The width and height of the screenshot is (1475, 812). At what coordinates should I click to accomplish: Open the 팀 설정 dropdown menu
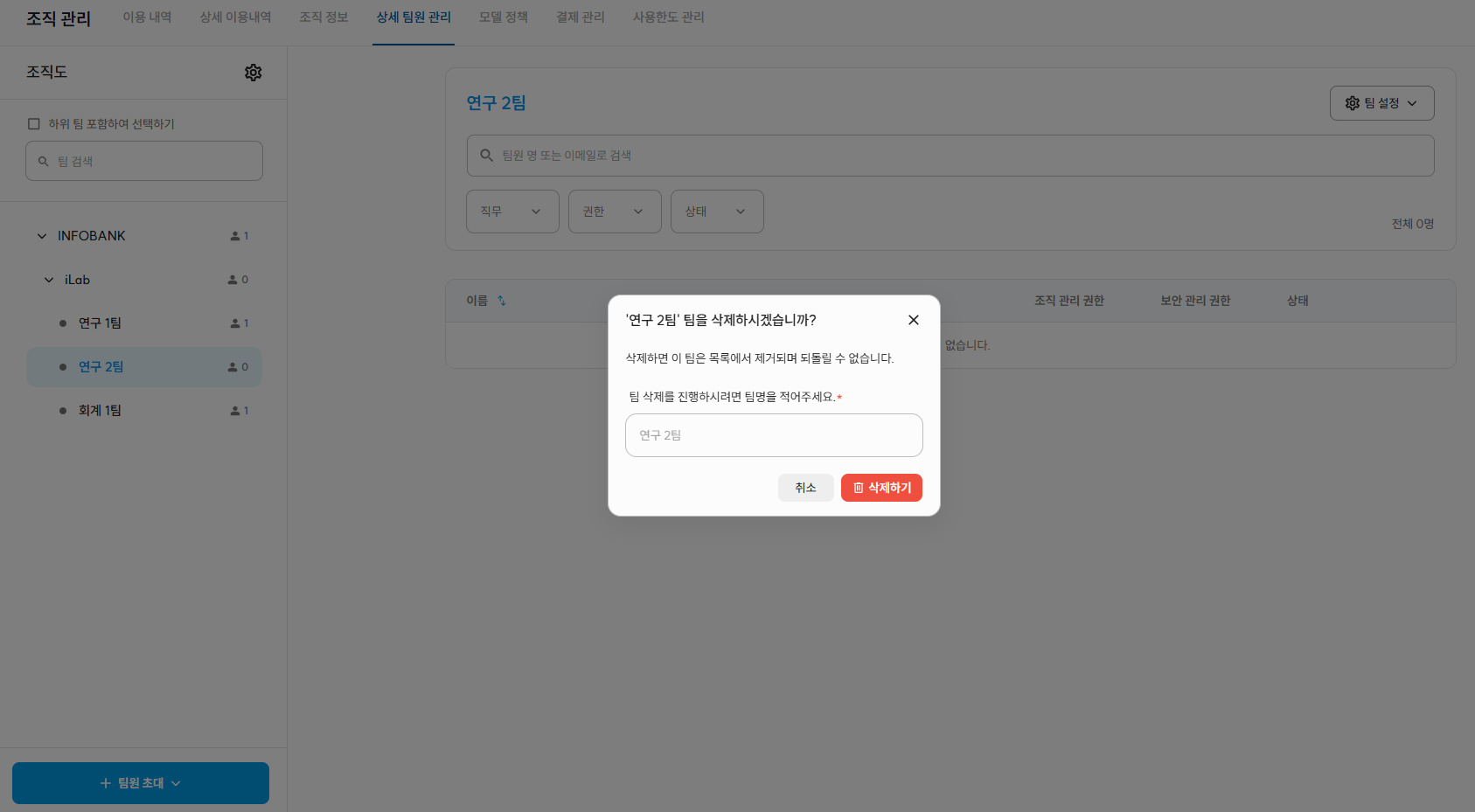click(x=1381, y=103)
